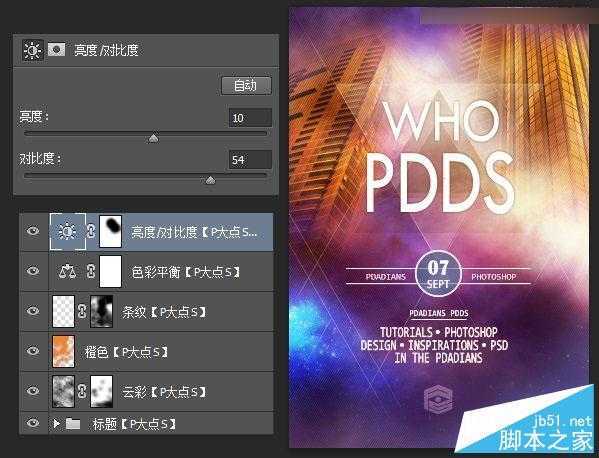
Task: Hide the 亮度/对比度 adjustment layer
Action: 33,231
